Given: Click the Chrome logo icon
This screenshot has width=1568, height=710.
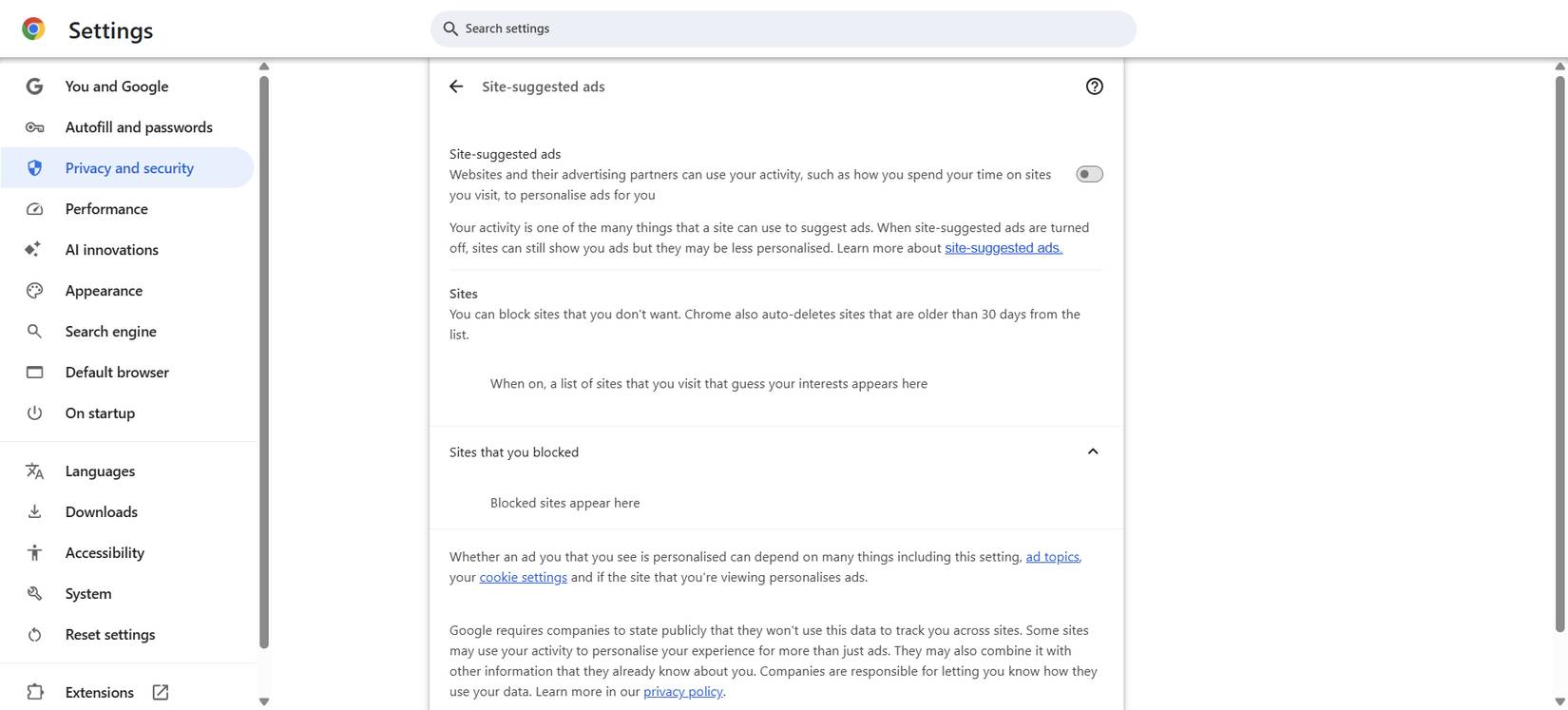Looking at the screenshot, I should 33,29.
